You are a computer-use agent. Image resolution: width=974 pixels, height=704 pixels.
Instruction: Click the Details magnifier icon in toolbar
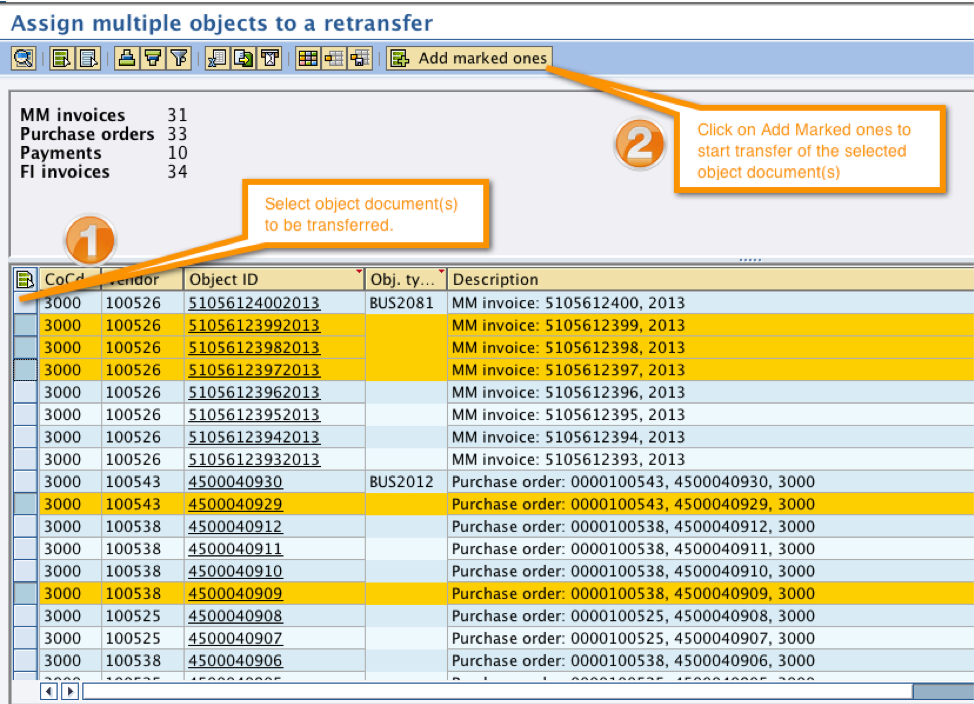[23, 59]
